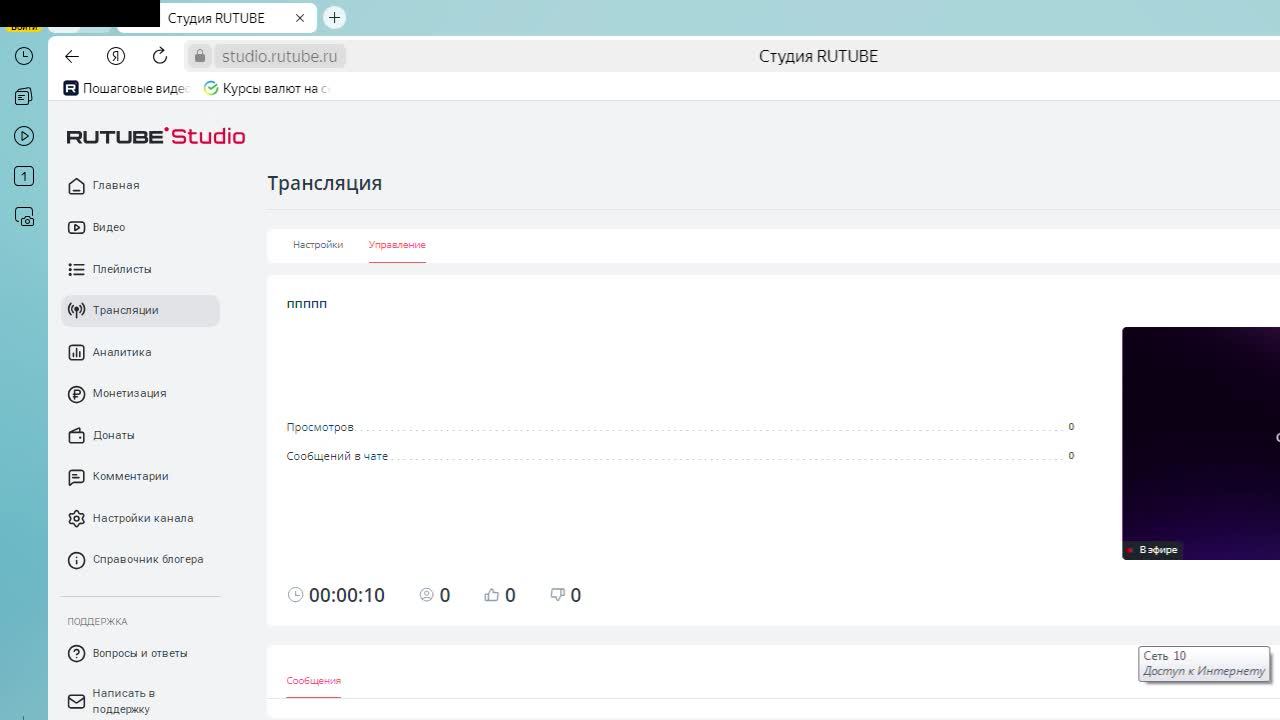Click the RUTUBE Studio logo
The image size is (1280, 720).
click(156, 136)
